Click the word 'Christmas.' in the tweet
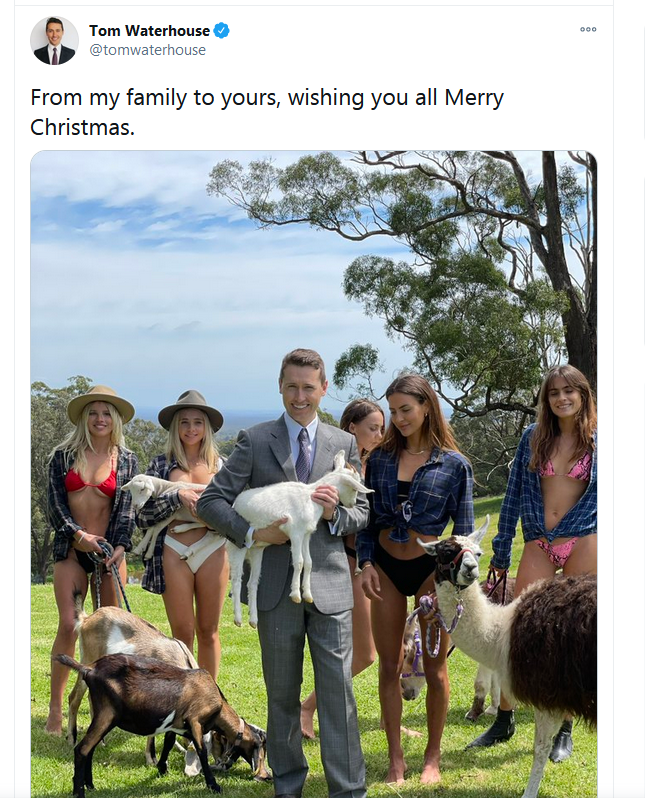Image resolution: width=645 pixels, height=798 pixels. (x=82, y=127)
